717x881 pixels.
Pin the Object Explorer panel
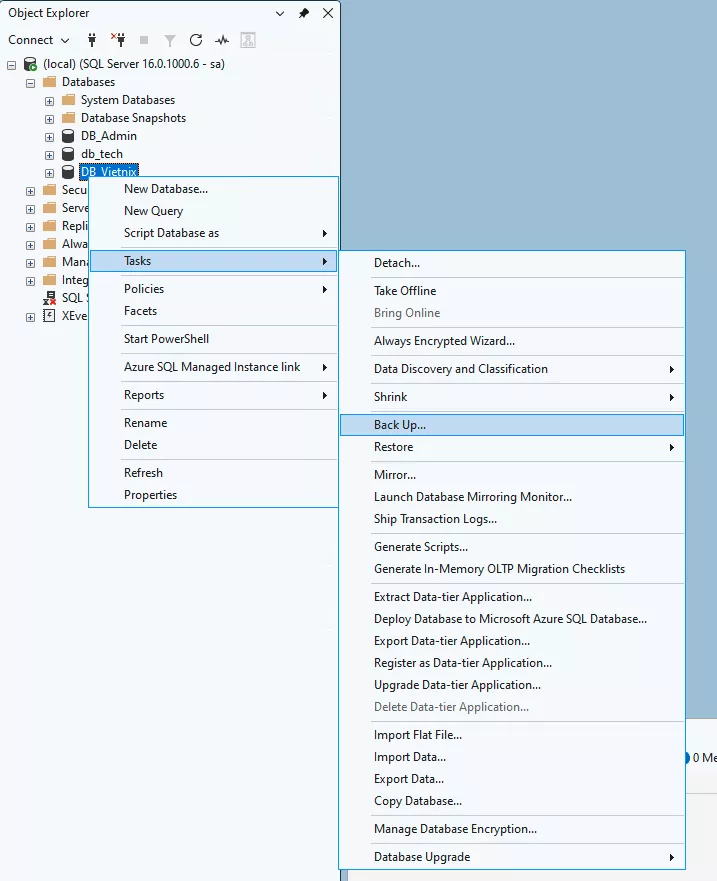click(304, 13)
